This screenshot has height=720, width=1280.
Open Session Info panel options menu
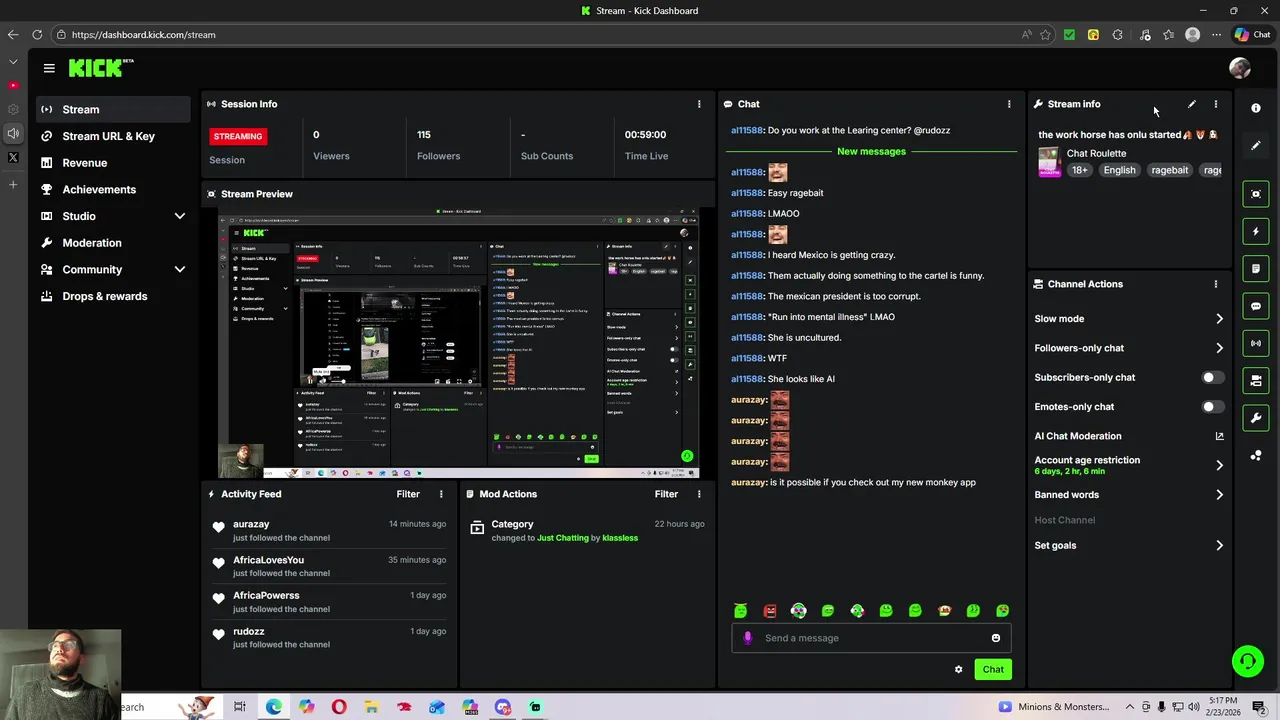click(x=699, y=104)
